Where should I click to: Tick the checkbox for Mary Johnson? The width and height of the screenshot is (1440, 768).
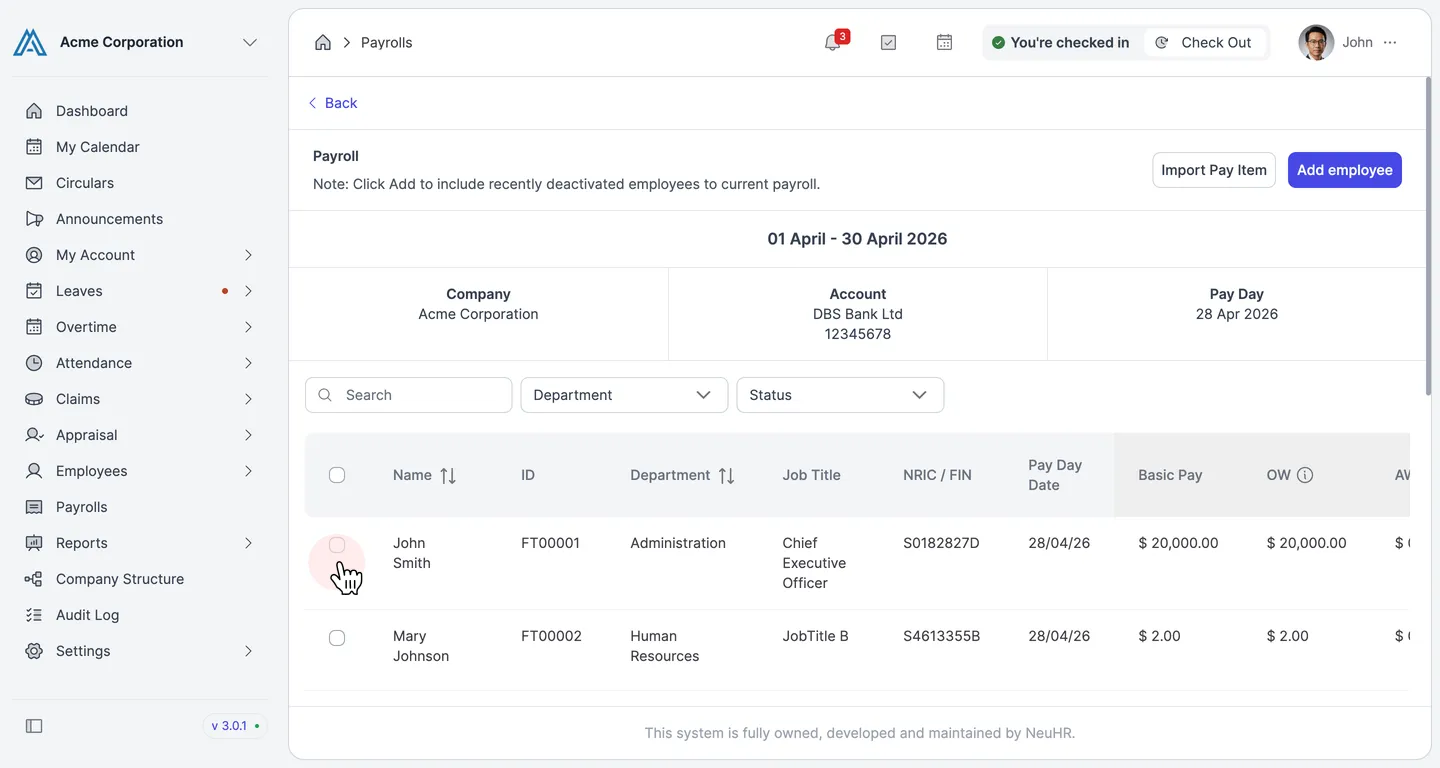click(x=337, y=638)
